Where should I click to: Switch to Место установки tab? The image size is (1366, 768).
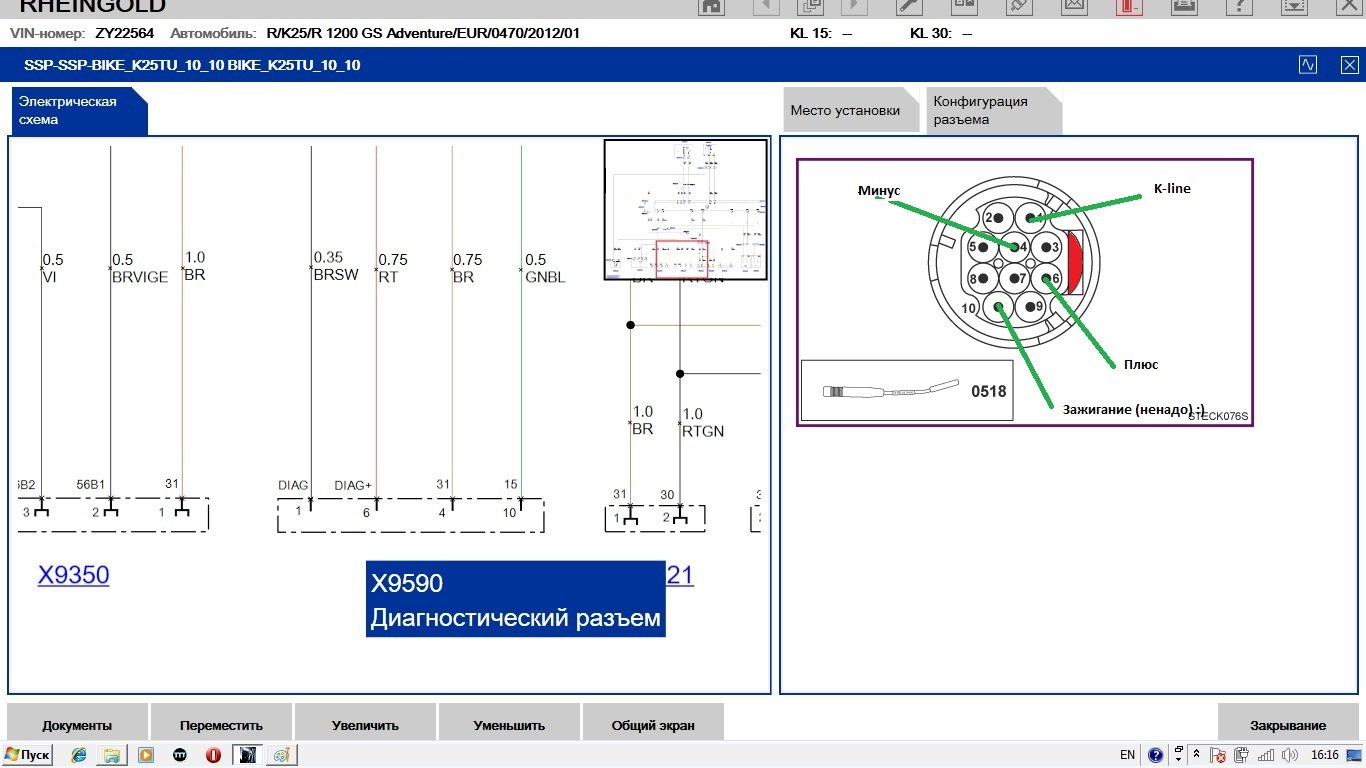tap(845, 111)
